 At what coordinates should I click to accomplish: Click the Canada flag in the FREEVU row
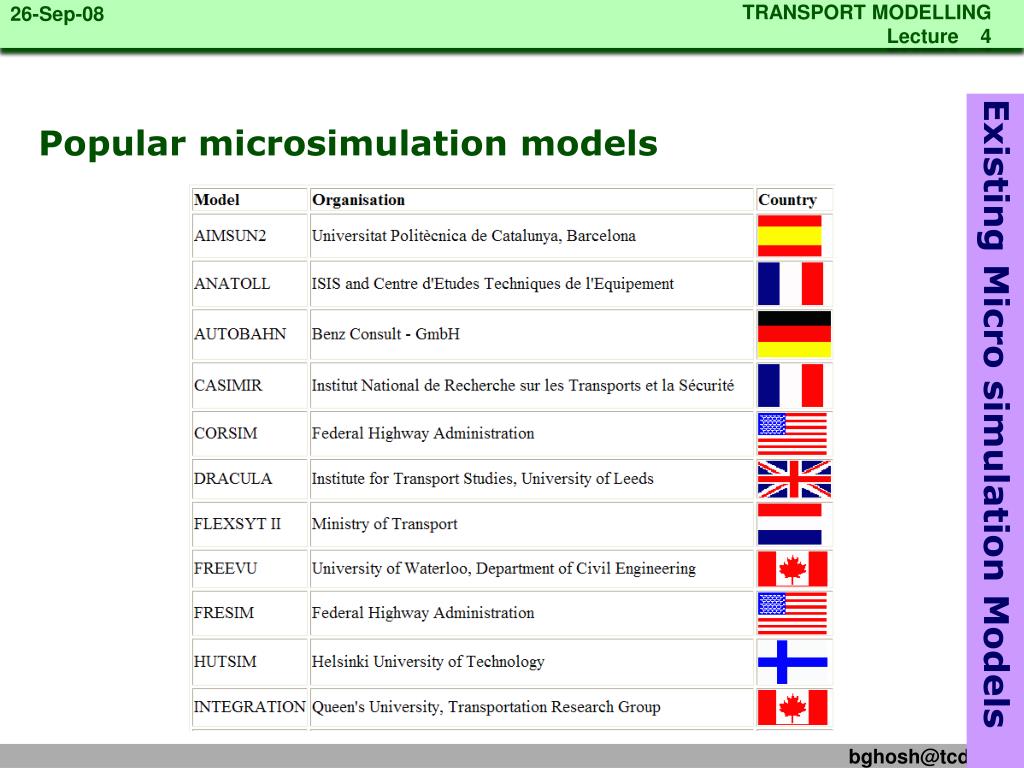coord(792,568)
